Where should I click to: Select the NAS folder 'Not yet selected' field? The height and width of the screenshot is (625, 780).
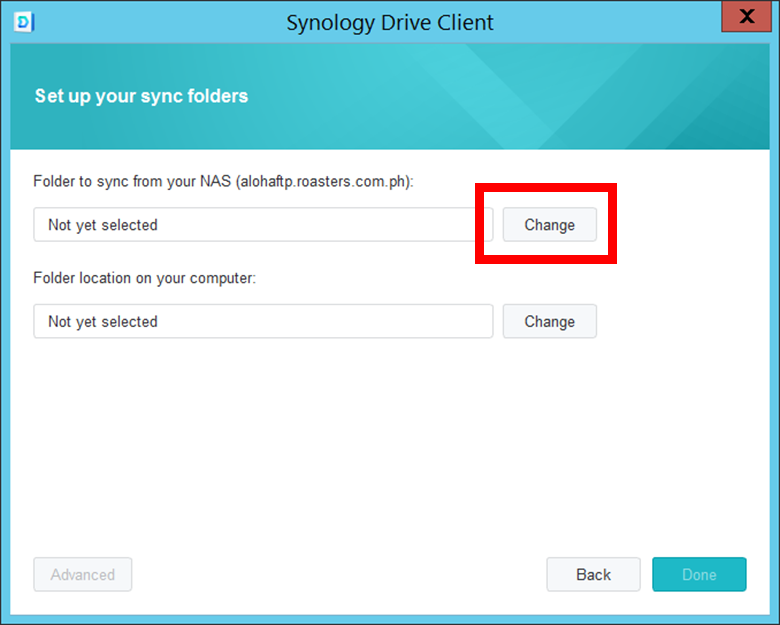(x=263, y=225)
